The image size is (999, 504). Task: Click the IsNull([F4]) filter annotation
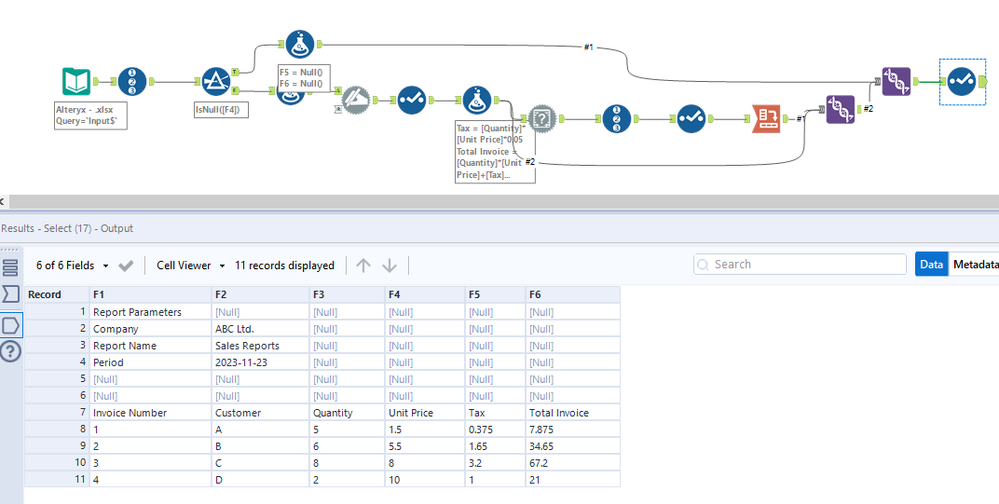pos(221,110)
